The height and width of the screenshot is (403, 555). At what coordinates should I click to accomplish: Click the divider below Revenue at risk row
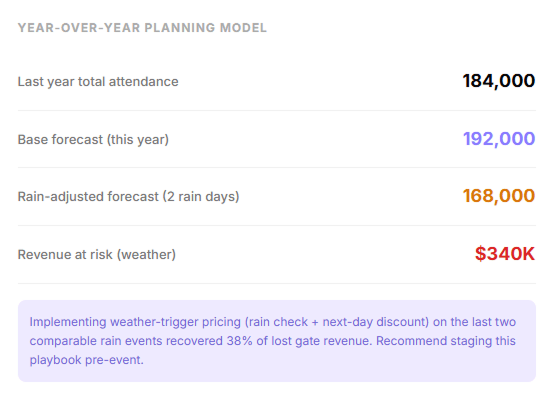[277, 283]
